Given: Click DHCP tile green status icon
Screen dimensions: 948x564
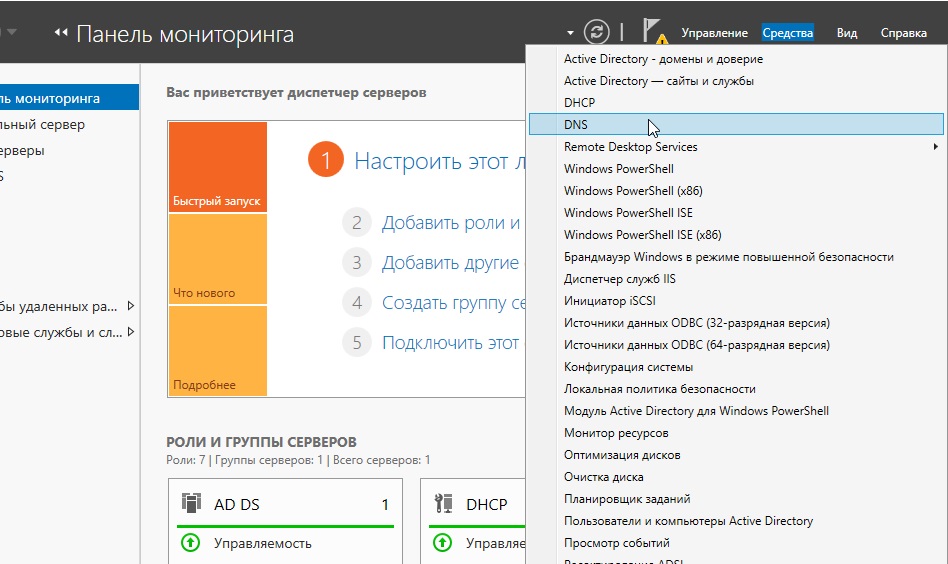Looking at the screenshot, I should (x=443, y=543).
